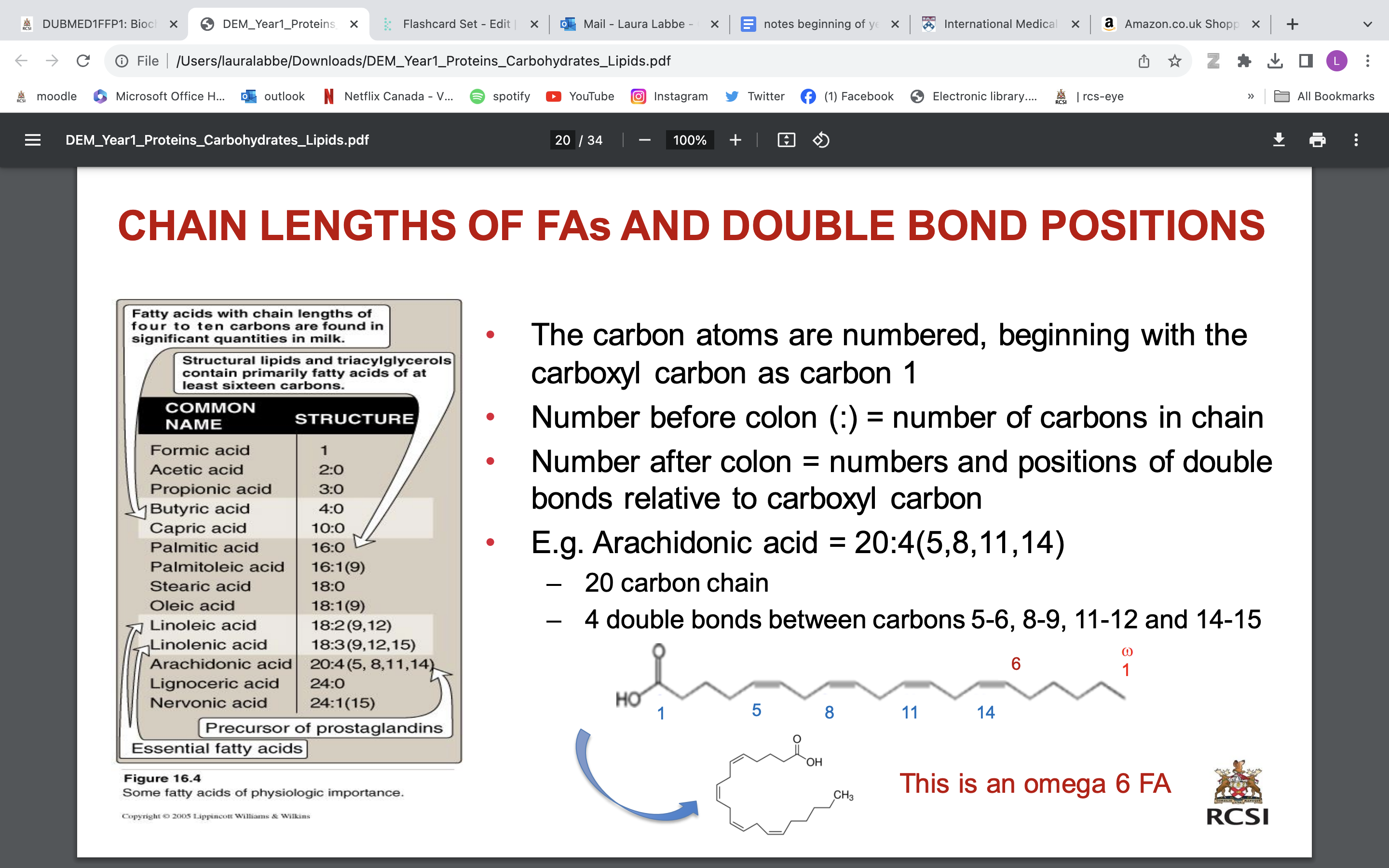Edit the page number field
Viewport: 1389px width, 868px height.
coord(562,140)
